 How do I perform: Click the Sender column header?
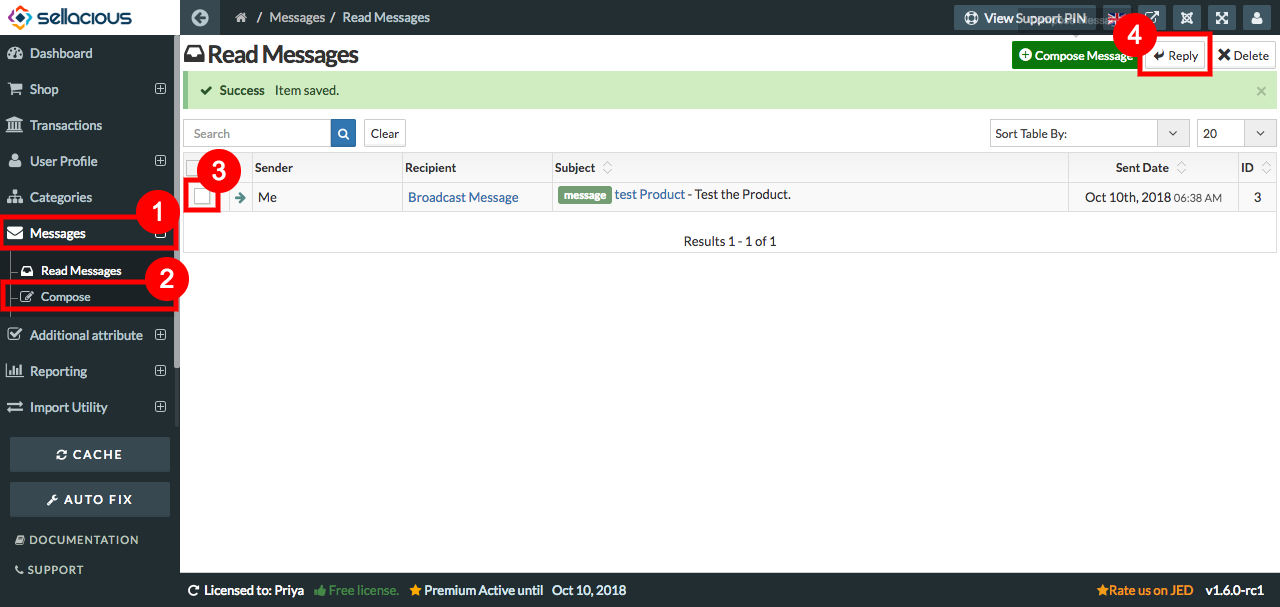click(x=274, y=168)
